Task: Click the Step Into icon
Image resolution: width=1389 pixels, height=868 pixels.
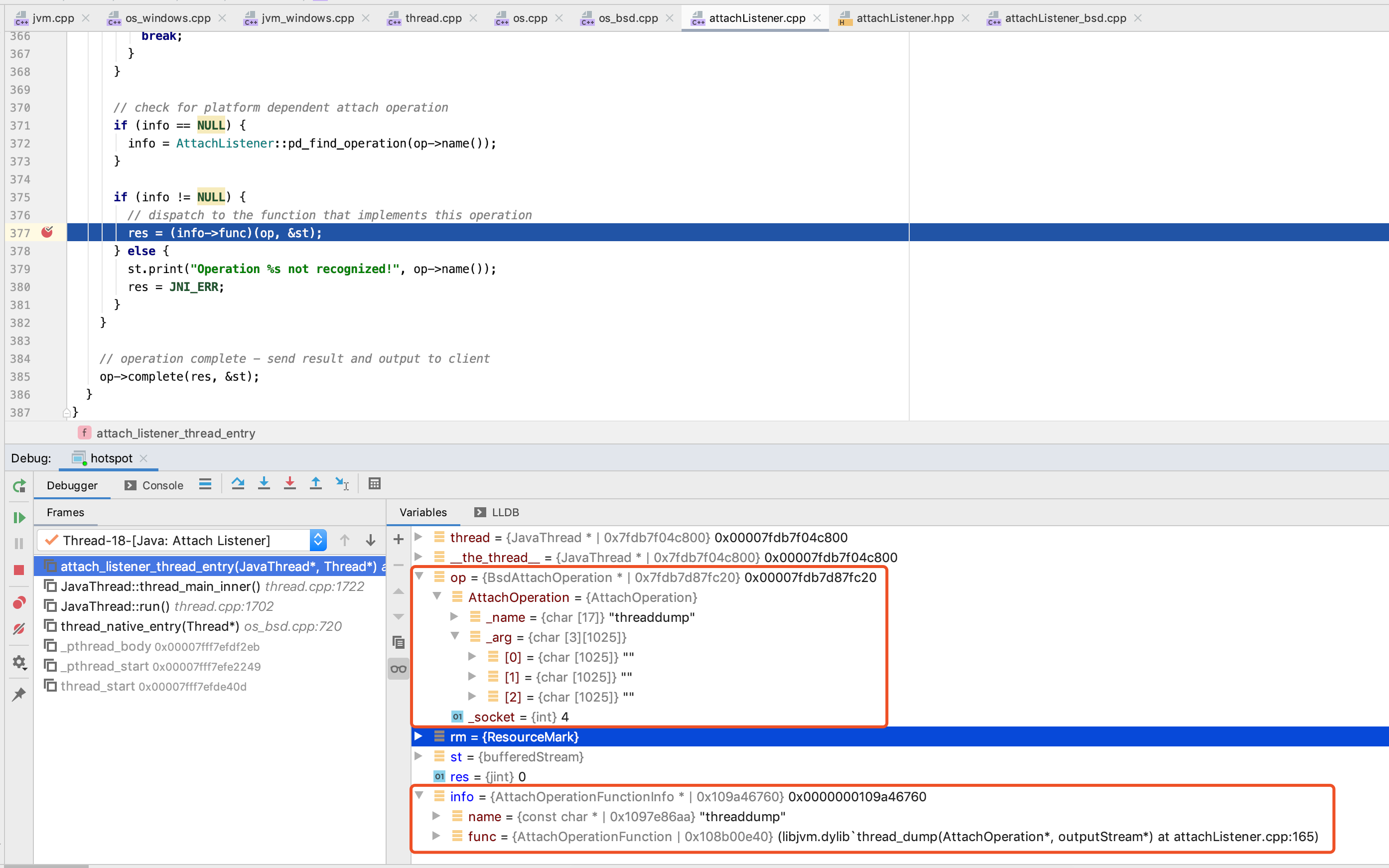Action: (264, 484)
